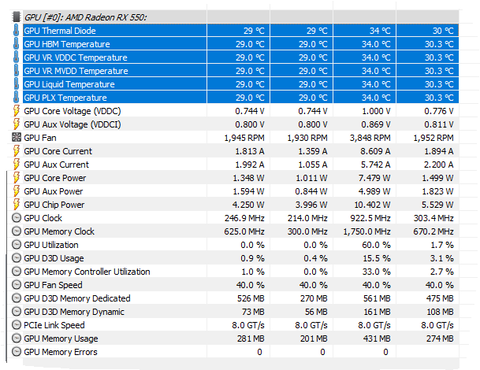The image size is (480, 370).
Task: Select the GPU Core Power label
Action: 55,178
